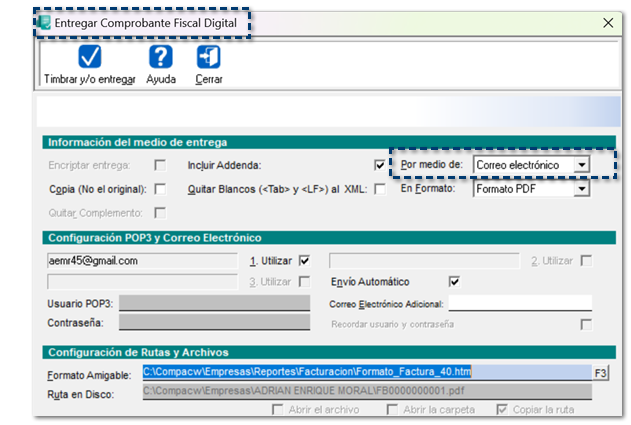Click the Correo Electrónico Adicional input field

tap(519, 303)
